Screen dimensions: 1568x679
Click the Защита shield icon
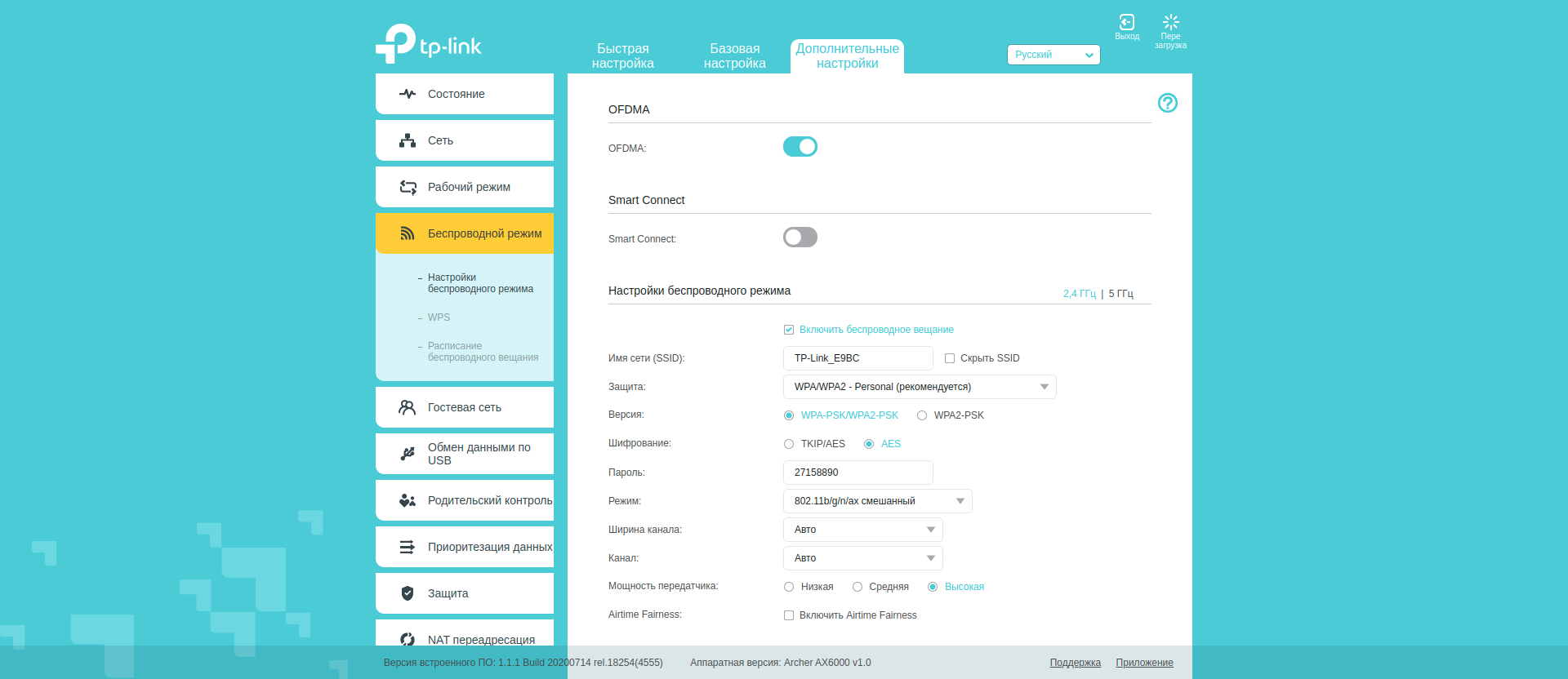(x=408, y=593)
